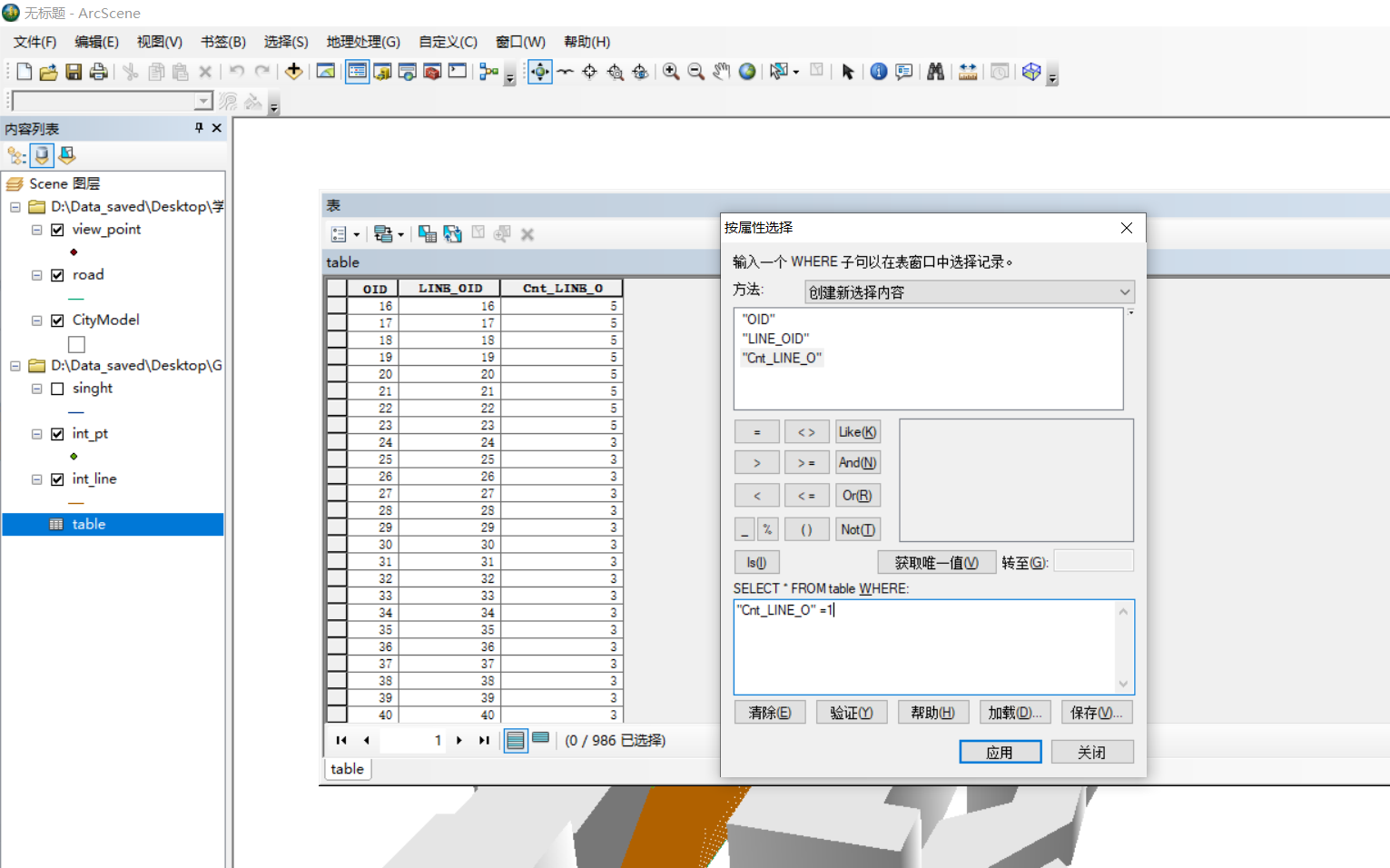1390x868 pixels.
Task: Select the Pan hand tool
Action: tap(722, 72)
